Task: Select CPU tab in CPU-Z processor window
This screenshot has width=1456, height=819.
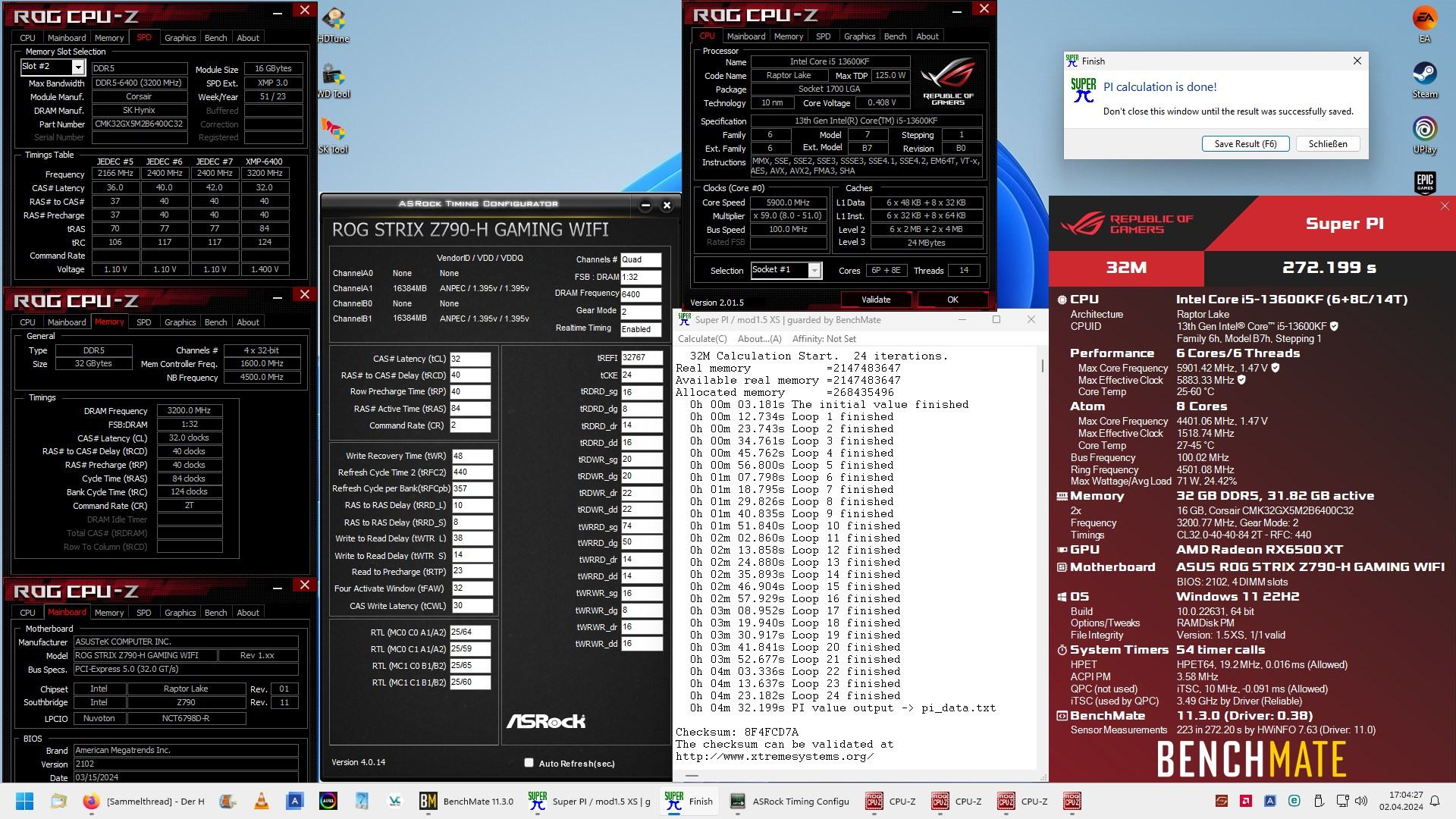Action: coord(707,36)
